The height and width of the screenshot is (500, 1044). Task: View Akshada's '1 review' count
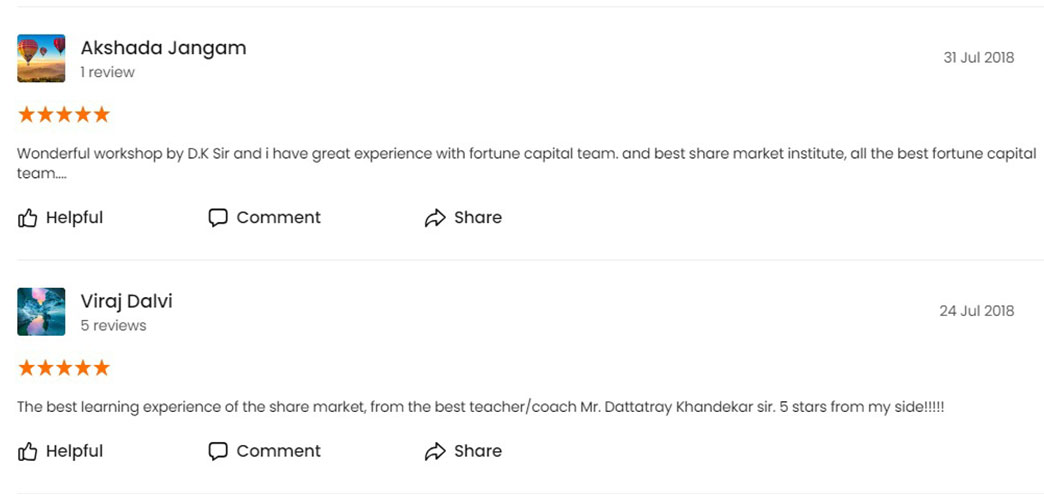(x=107, y=72)
